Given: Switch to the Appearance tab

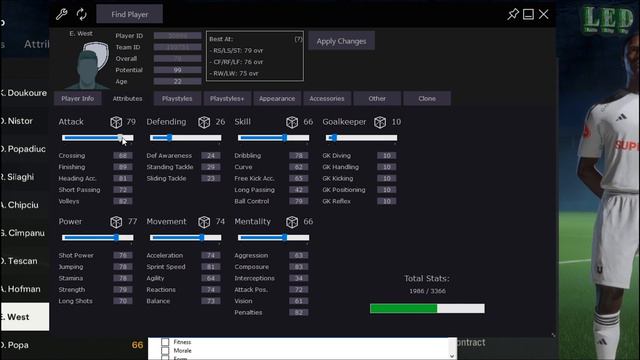Looking at the screenshot, I should point(277,98).
